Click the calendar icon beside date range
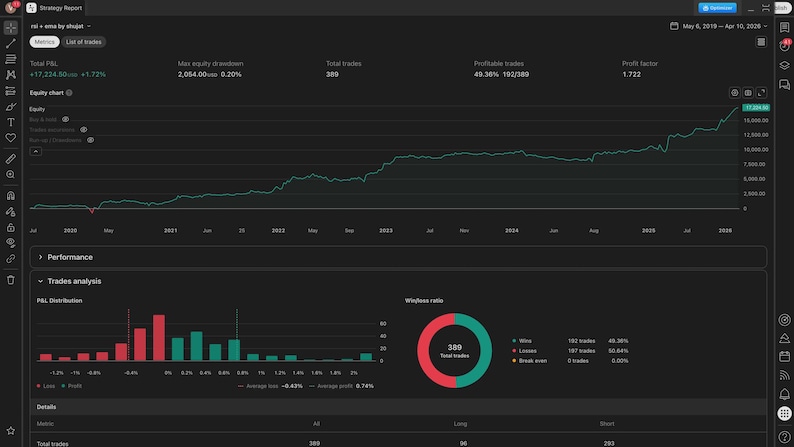The height and width of the screenshot is (447, 794). (674, 26)
